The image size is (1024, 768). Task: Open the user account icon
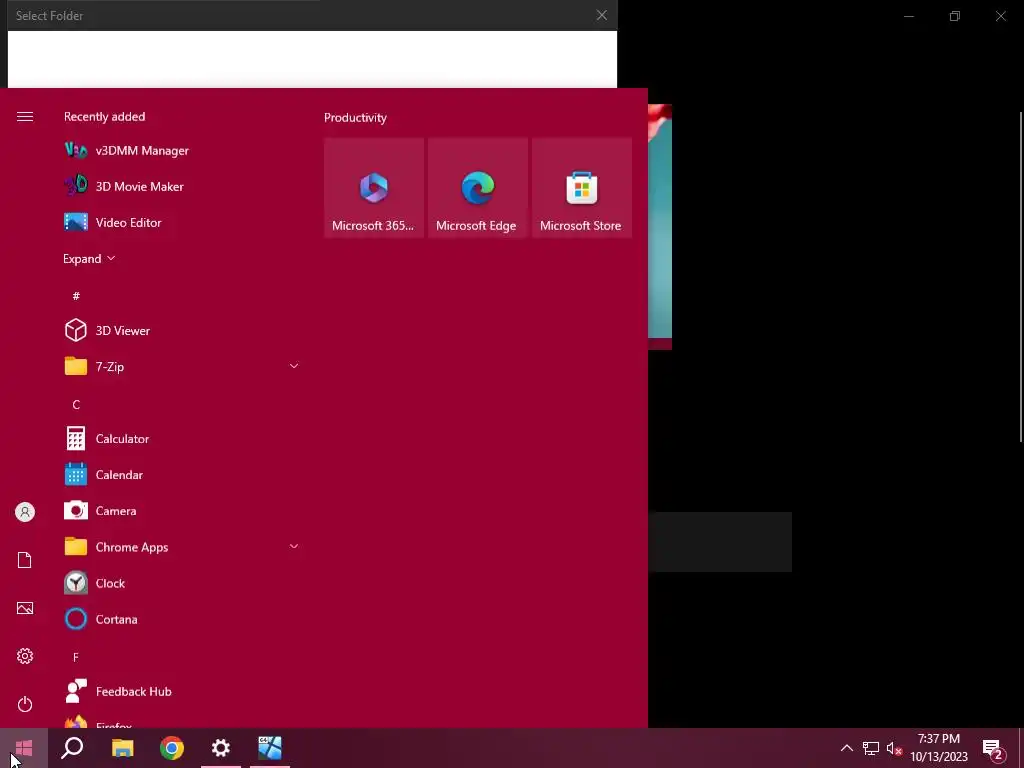(x=25, y=512)
